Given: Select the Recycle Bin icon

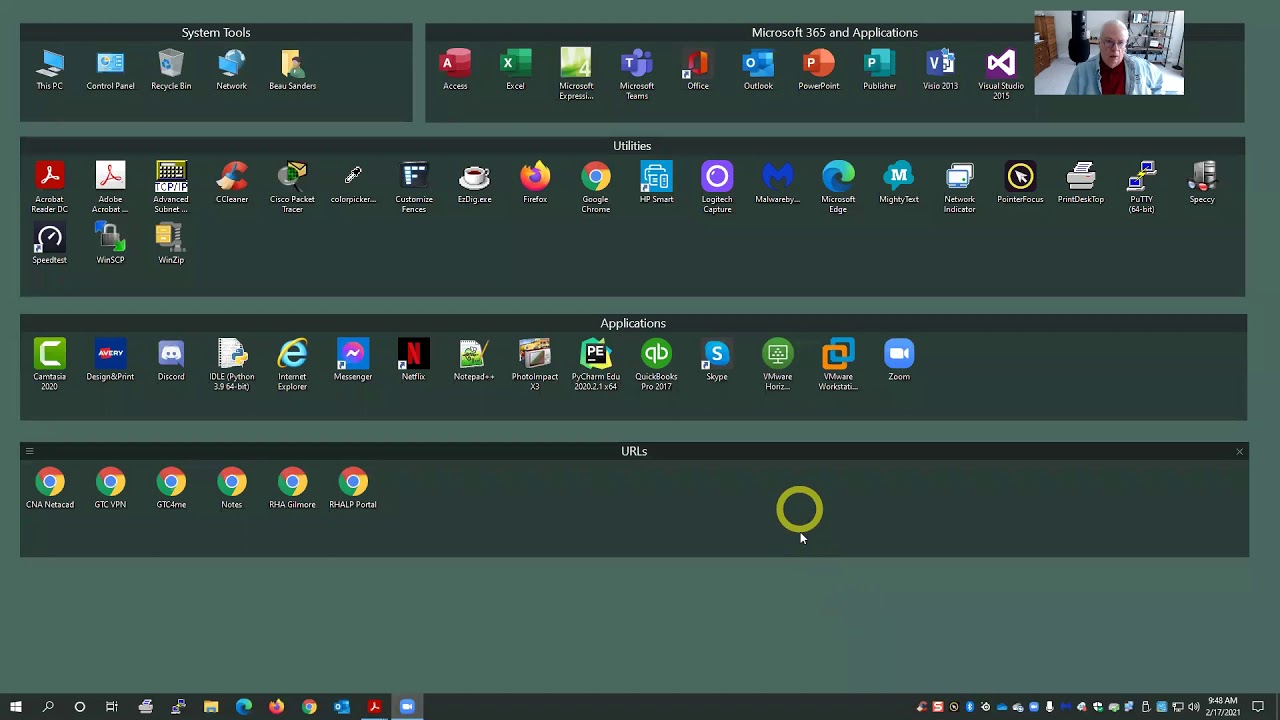Looking at the screenshot, I should [x=171, y=70].
